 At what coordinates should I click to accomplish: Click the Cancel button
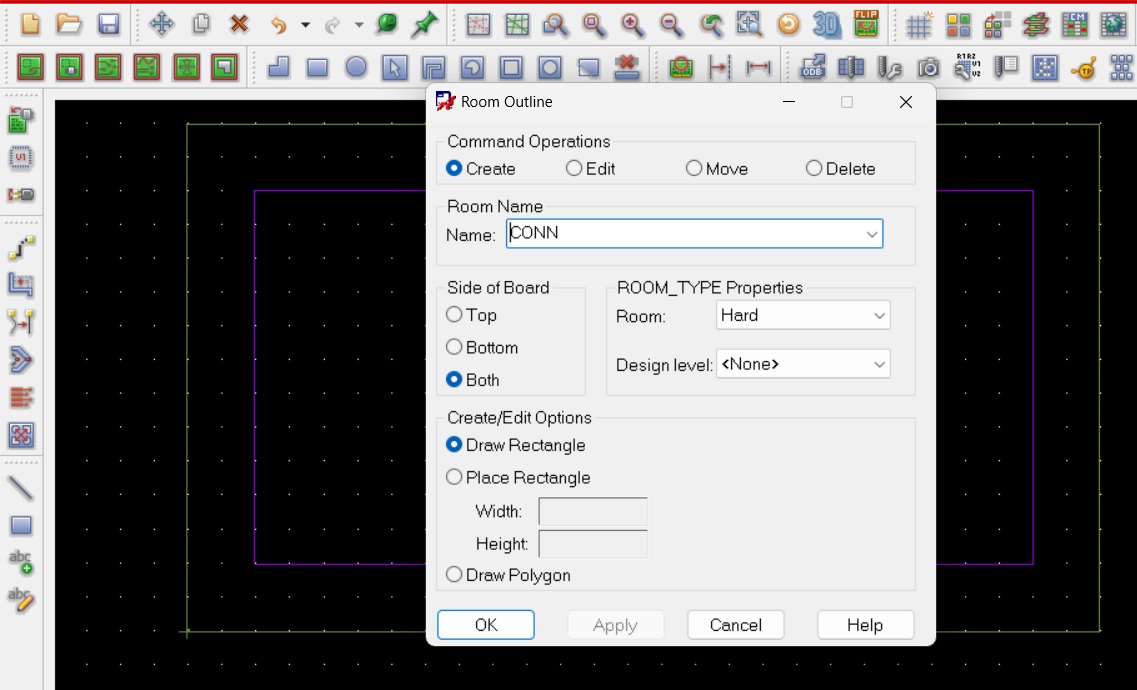[735, 625]
